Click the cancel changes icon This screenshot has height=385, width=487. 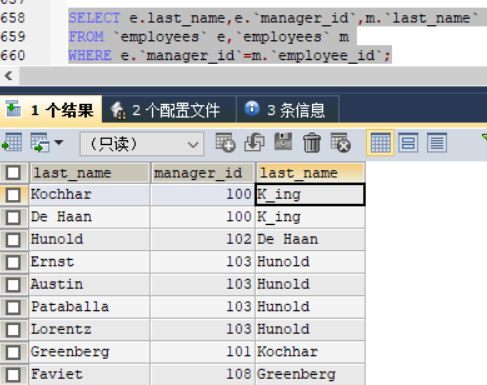pyautogui.click(x=340, y=143)
